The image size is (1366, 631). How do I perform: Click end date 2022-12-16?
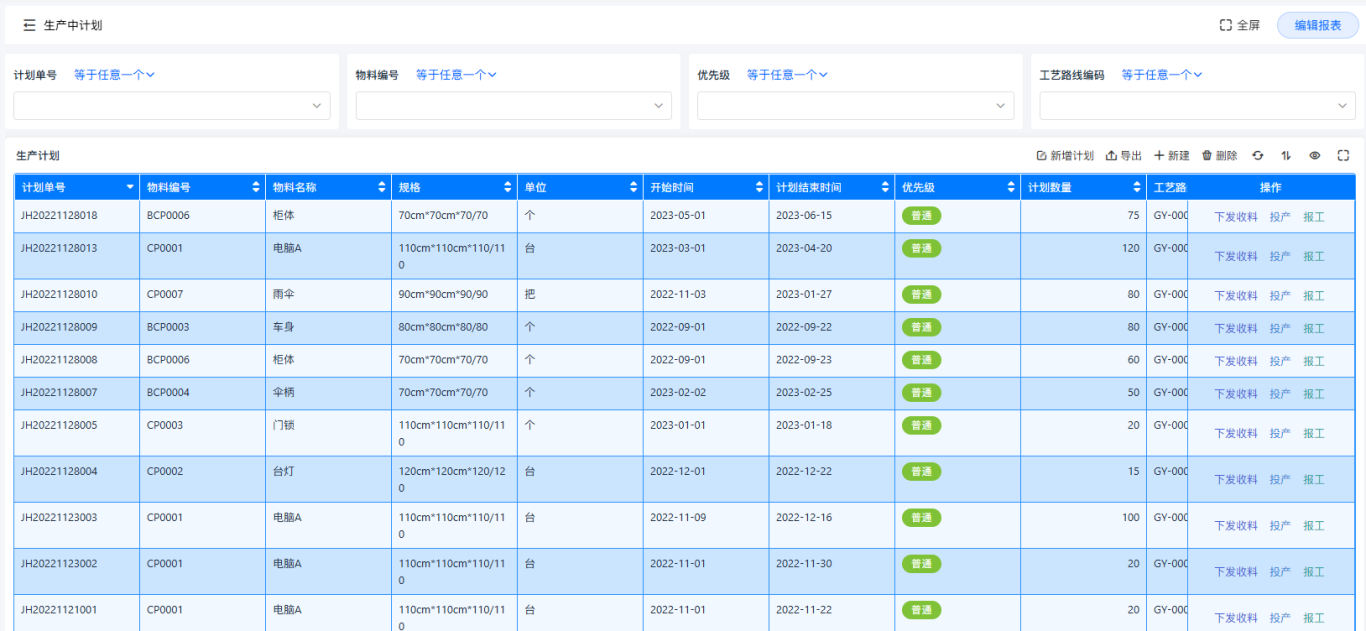click(804, 517)
